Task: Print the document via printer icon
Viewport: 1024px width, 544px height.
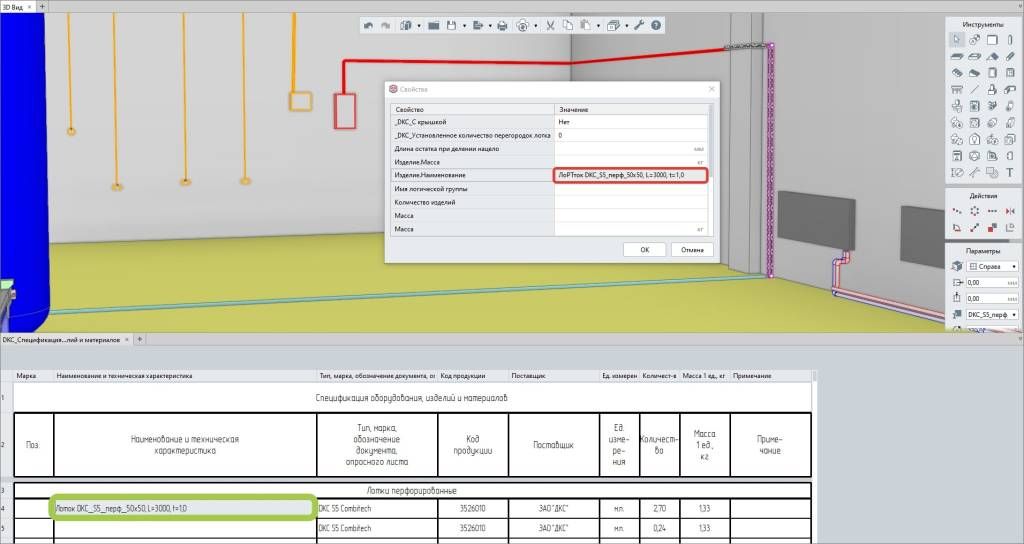Action: click(x=502, y=25)
